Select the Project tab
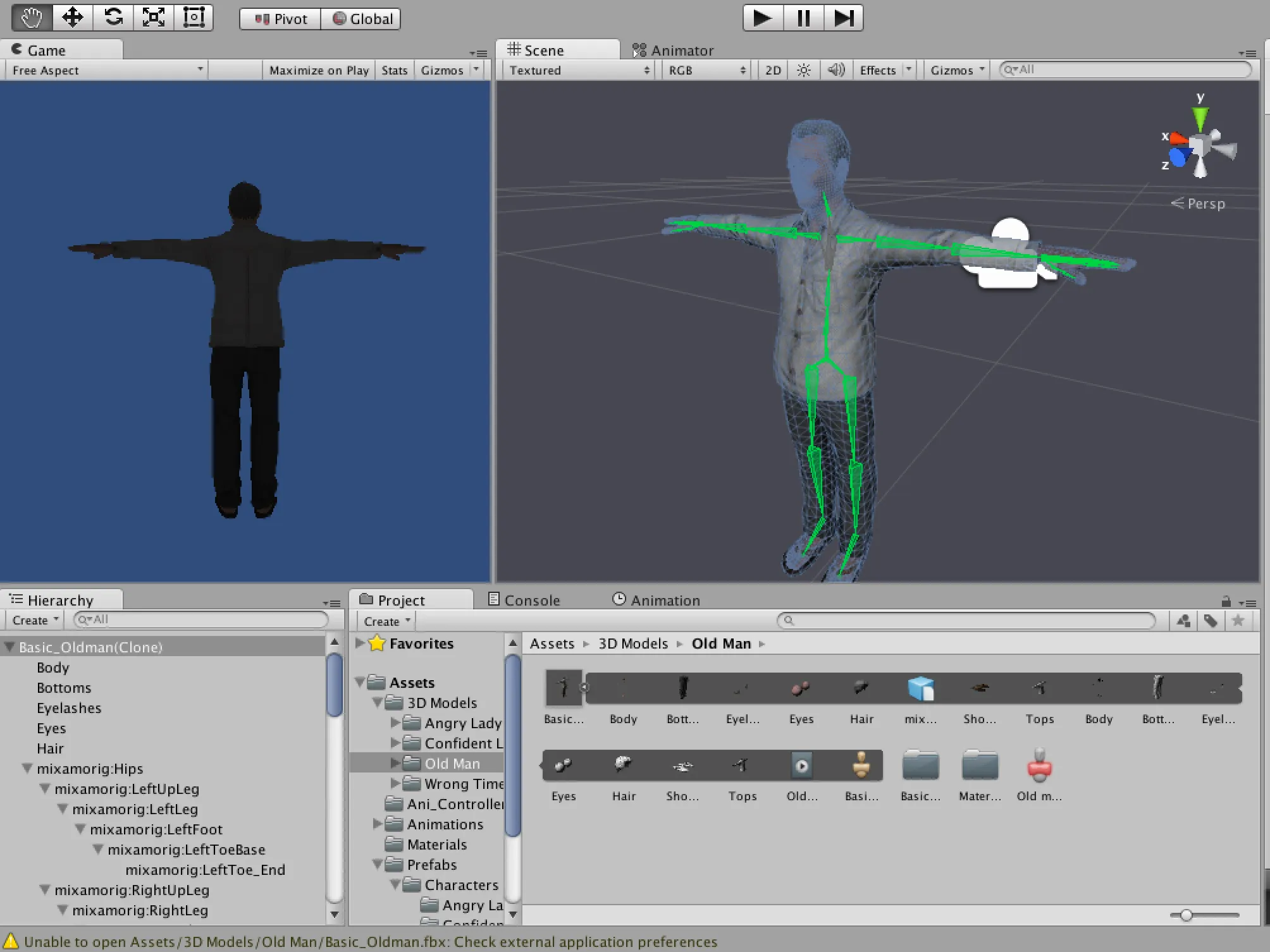1270x952 pixels. (411, 600)
